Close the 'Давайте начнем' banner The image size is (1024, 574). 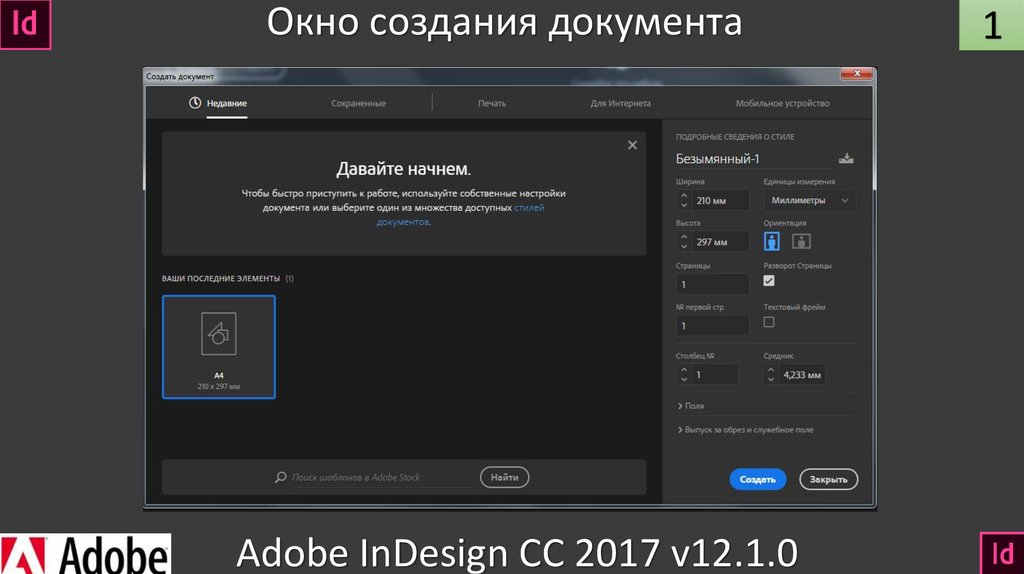[x=632, y=146]
